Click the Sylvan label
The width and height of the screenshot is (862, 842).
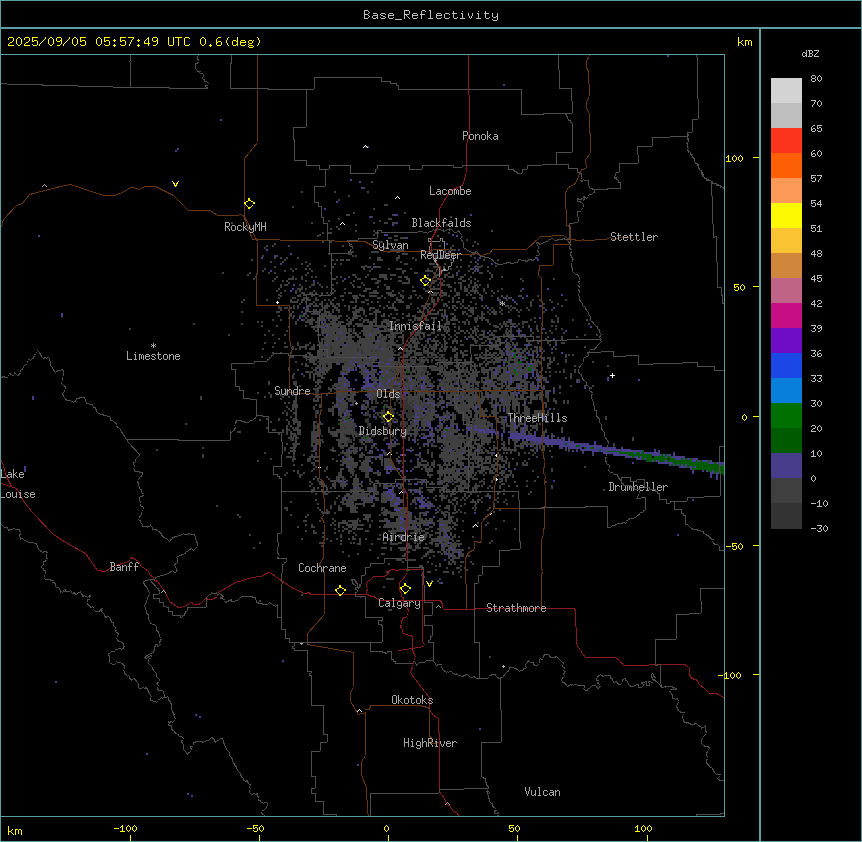390,245
